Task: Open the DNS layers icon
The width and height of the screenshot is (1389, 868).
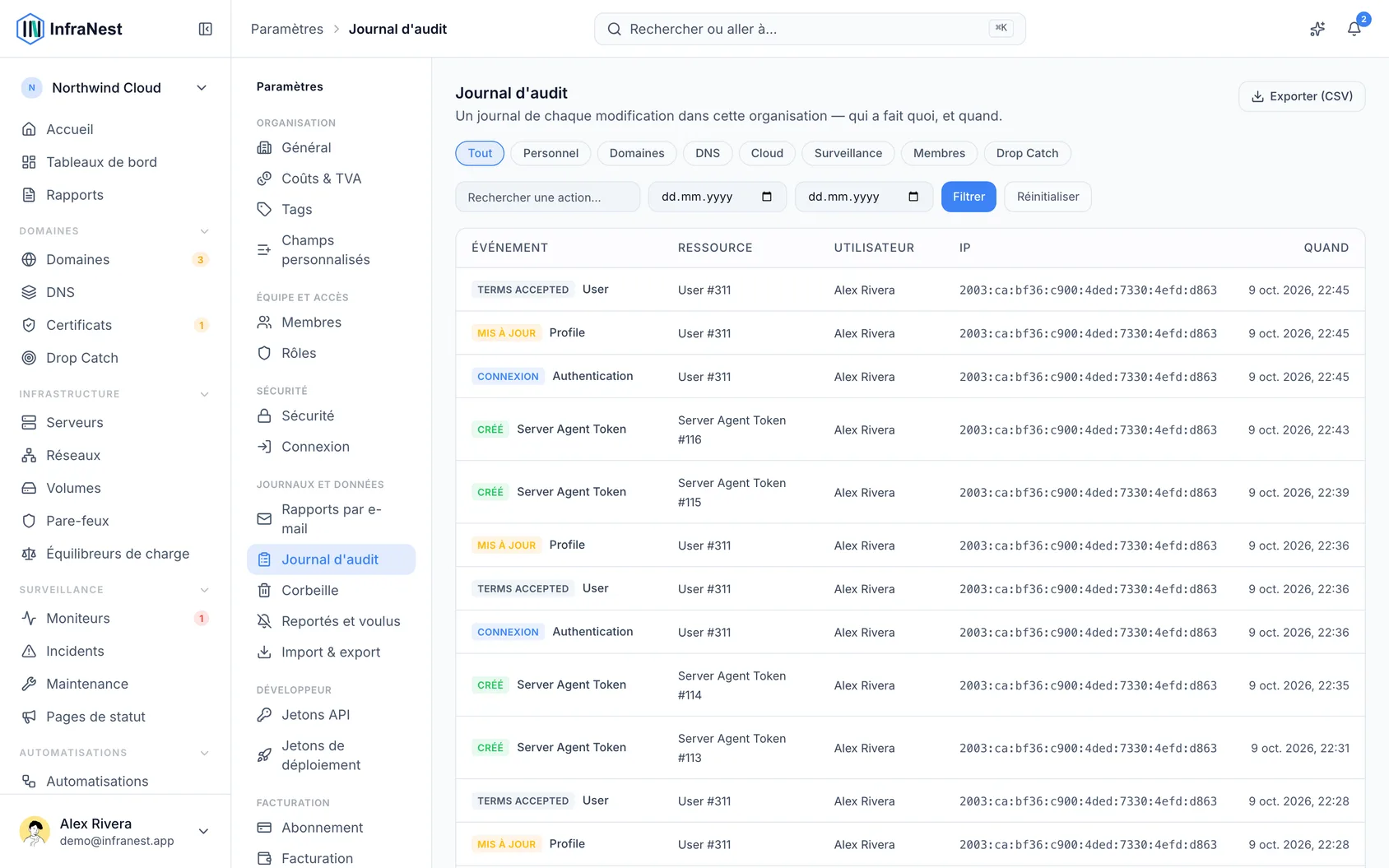Action: (x=29, y=292)
